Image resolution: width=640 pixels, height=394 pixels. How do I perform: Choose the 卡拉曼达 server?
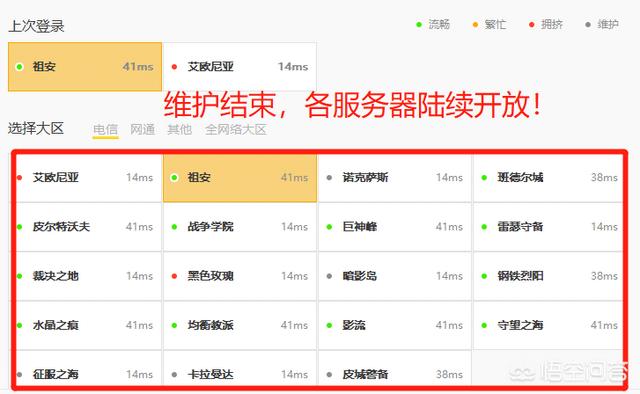point(240,369)
